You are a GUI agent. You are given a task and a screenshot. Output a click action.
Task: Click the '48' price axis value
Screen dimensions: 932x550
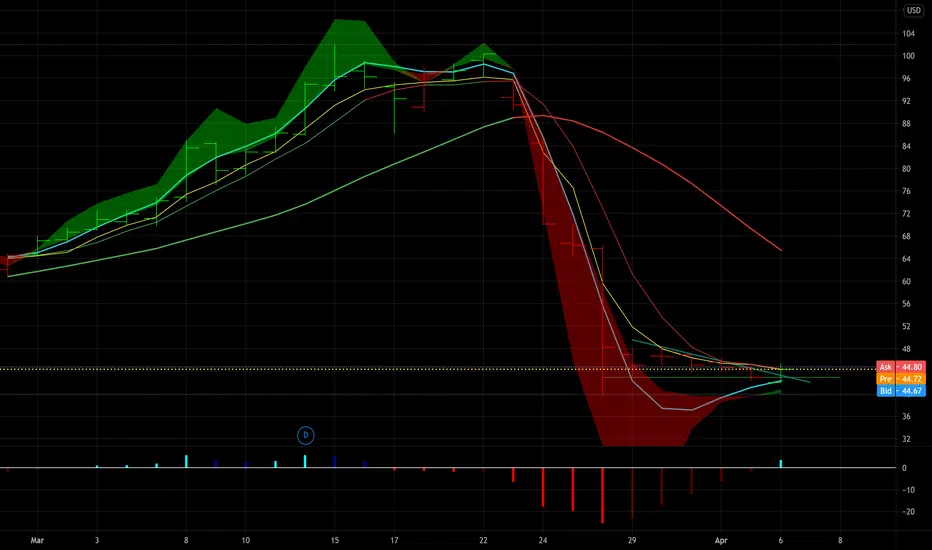(x=906, y=349)
